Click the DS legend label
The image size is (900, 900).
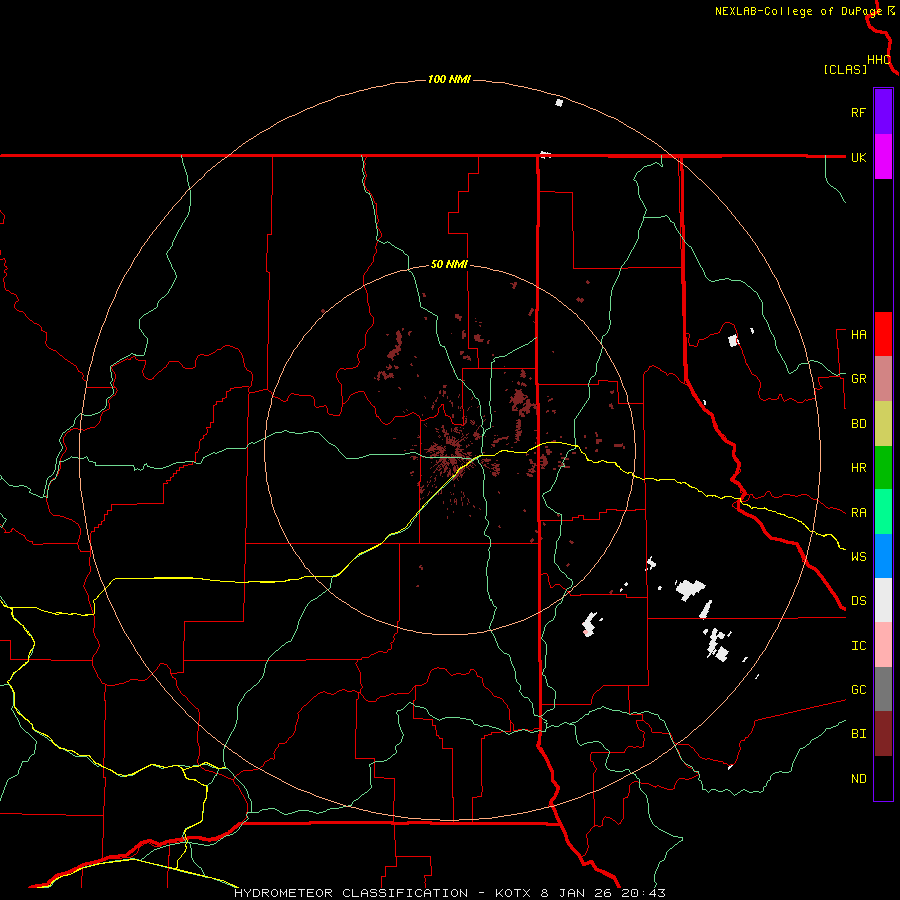[x=858, y=601]
